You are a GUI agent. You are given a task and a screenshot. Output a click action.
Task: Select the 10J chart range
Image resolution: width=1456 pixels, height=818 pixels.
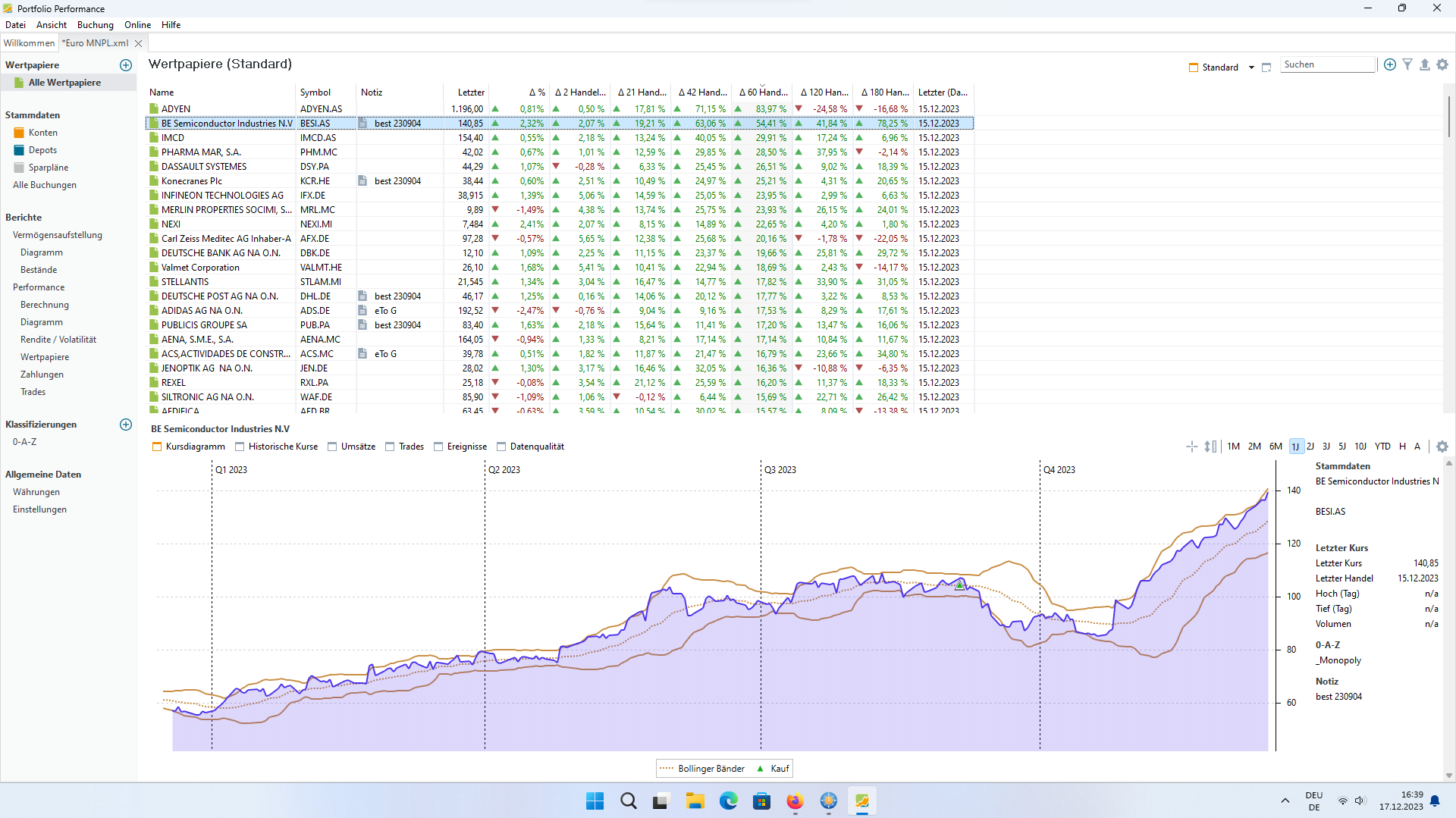1360,447
